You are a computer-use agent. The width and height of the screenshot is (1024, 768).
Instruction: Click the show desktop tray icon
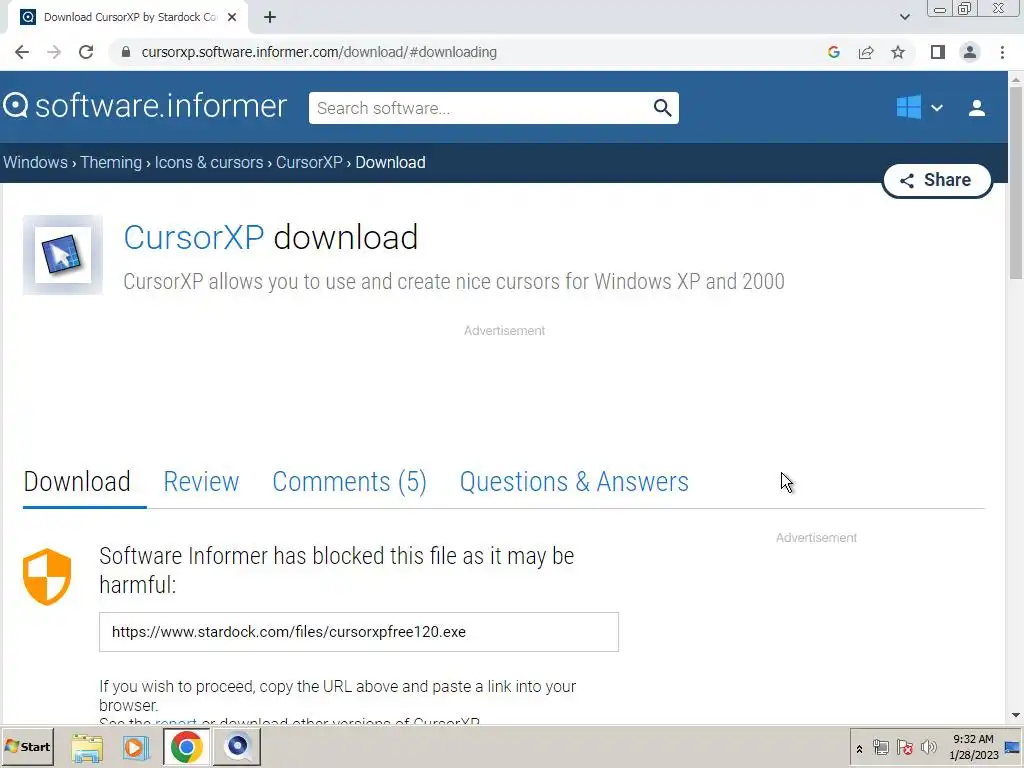point(1012,748)
